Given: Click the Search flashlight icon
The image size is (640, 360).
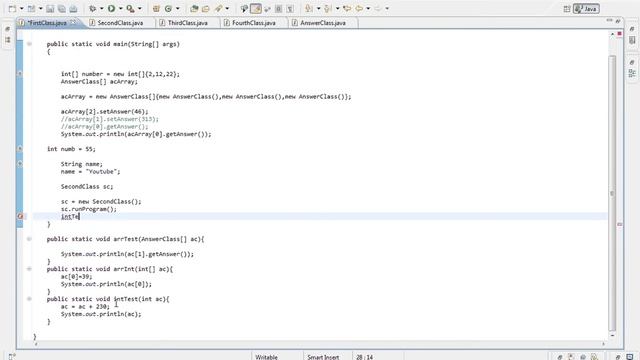Looking at the screenshot, I should pos(219,9).
